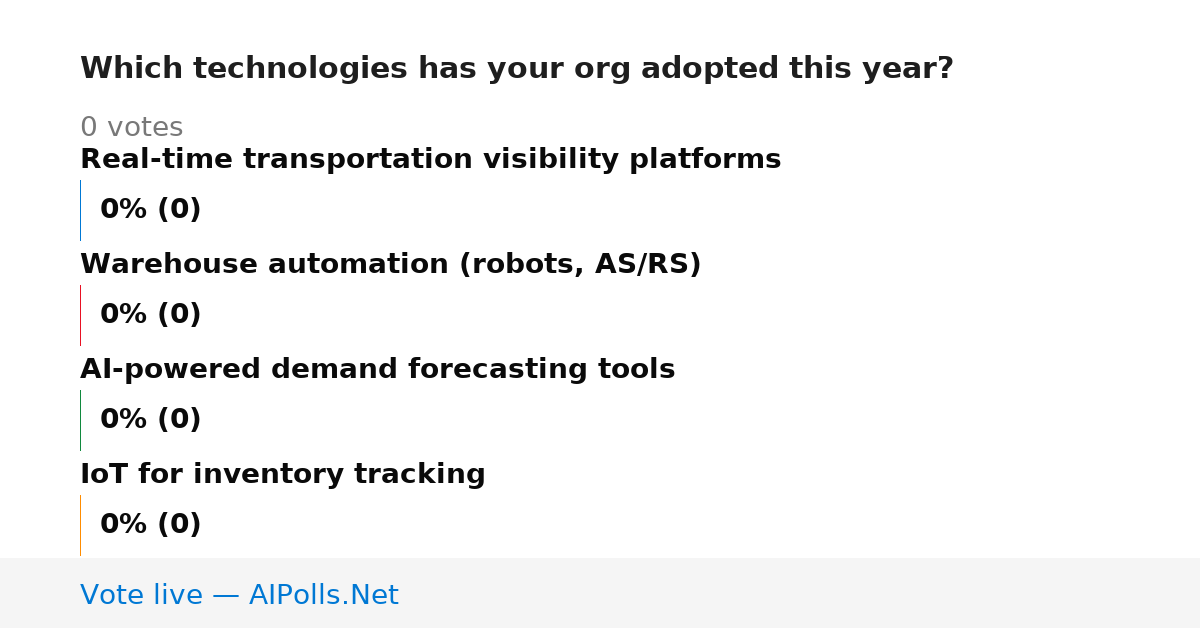
Task: Select IoT for inventory tracking option
Action: pos(282,475)
